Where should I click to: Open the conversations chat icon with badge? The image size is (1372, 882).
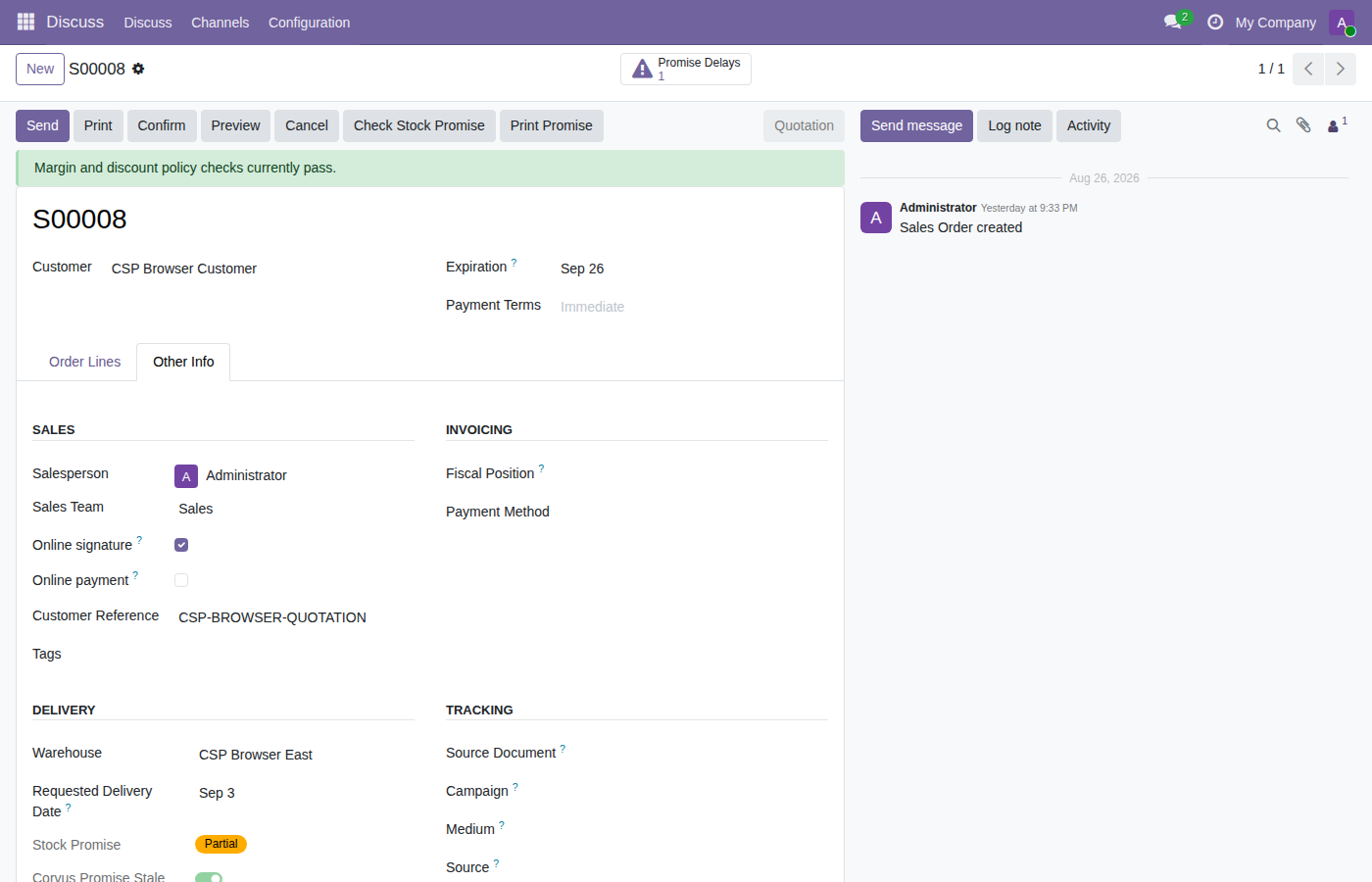click(x=1173, y=22)
